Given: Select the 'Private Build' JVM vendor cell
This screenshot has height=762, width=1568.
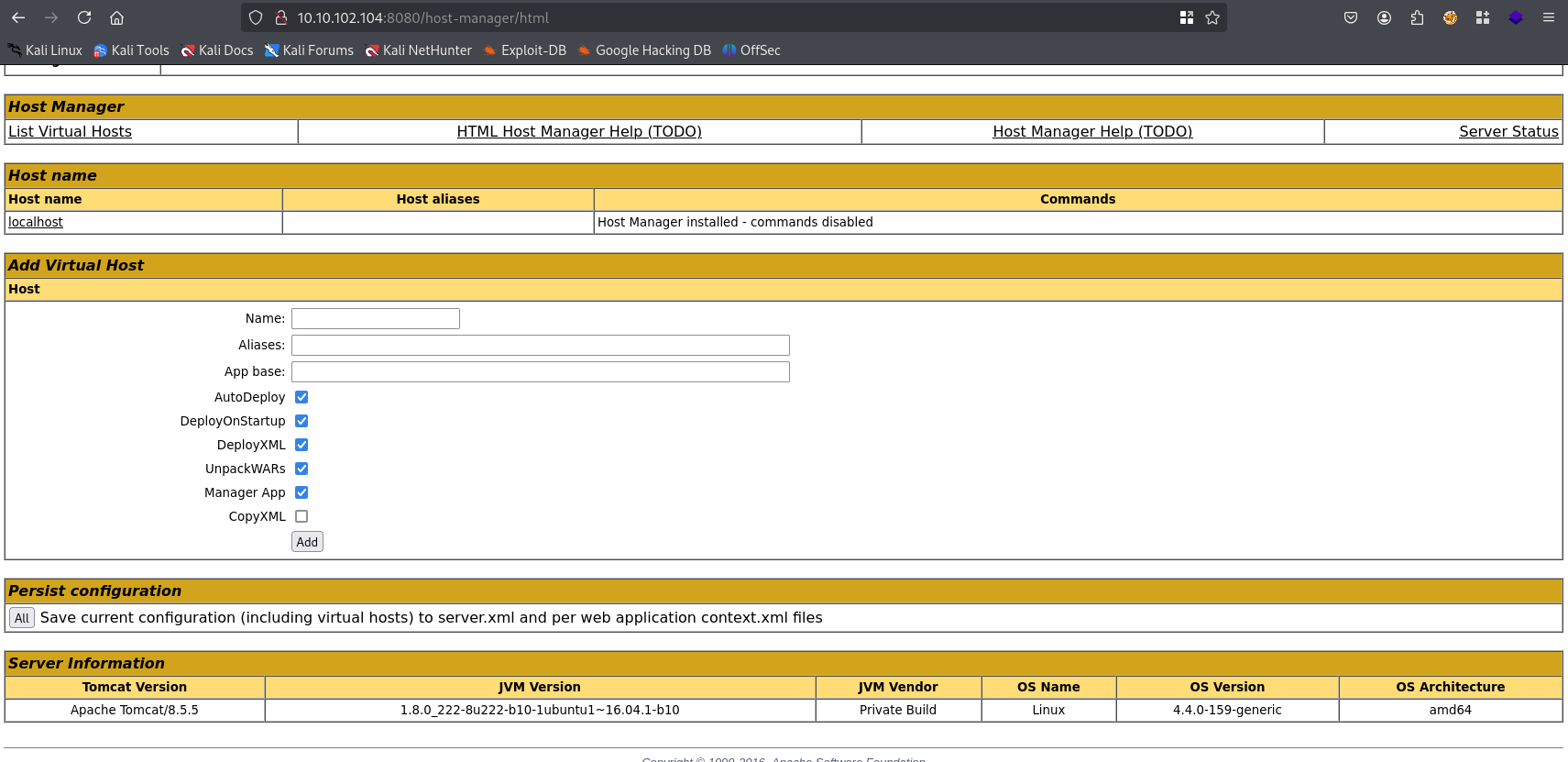Looking at the screenshot, I should point(898,710).
